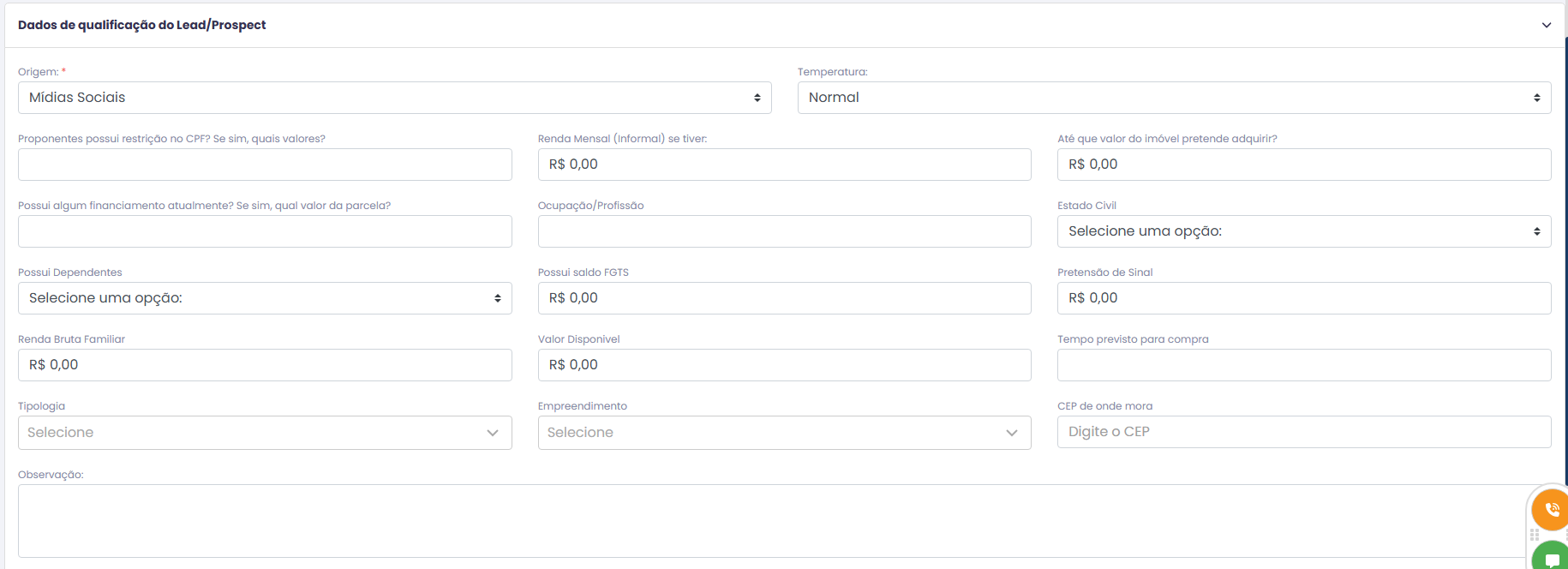Image resolution: width=1568 pixels, height=569 pixels.
Task: Click the orange phone call floating icon
Action: pyautogui.click(x=1550, y=510)
